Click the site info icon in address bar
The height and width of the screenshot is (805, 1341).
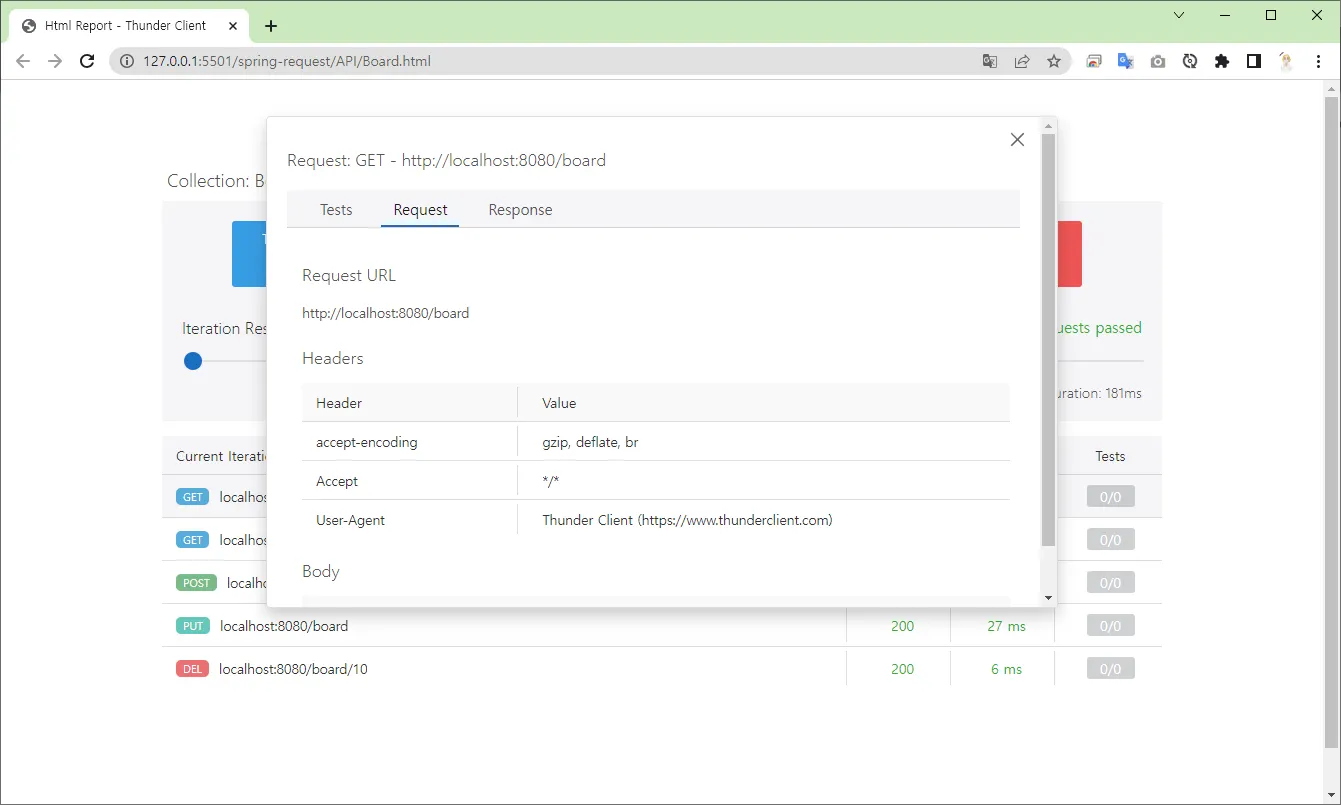[x=127, y=61]
